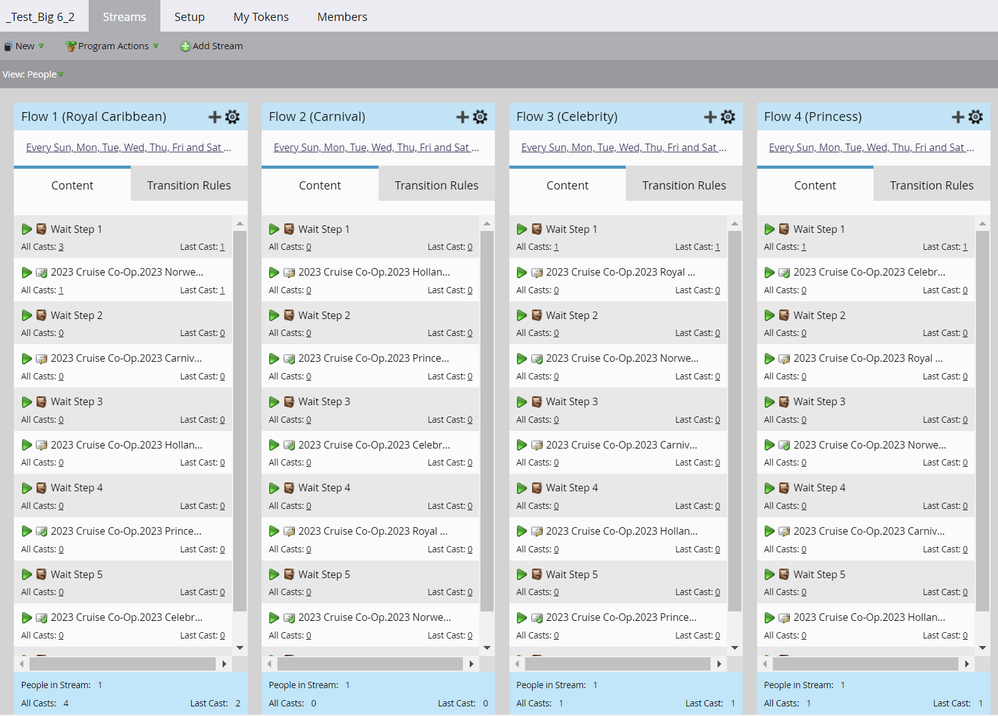Toggle green activation arrow for Wait Step 1 in Flow 1
The height and width of the screenshot is (716, 998).
tap(27, 229)
